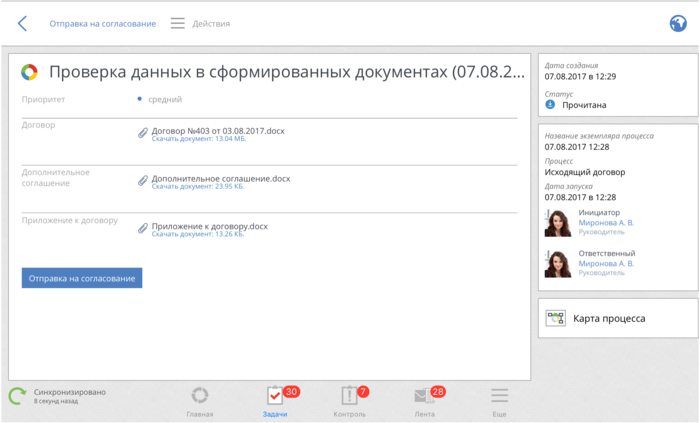Viewport: 700px width, 423px height.
Task: Click the globe icon in top-right corner
Action: pyautogui.click(x=678, y=23)
